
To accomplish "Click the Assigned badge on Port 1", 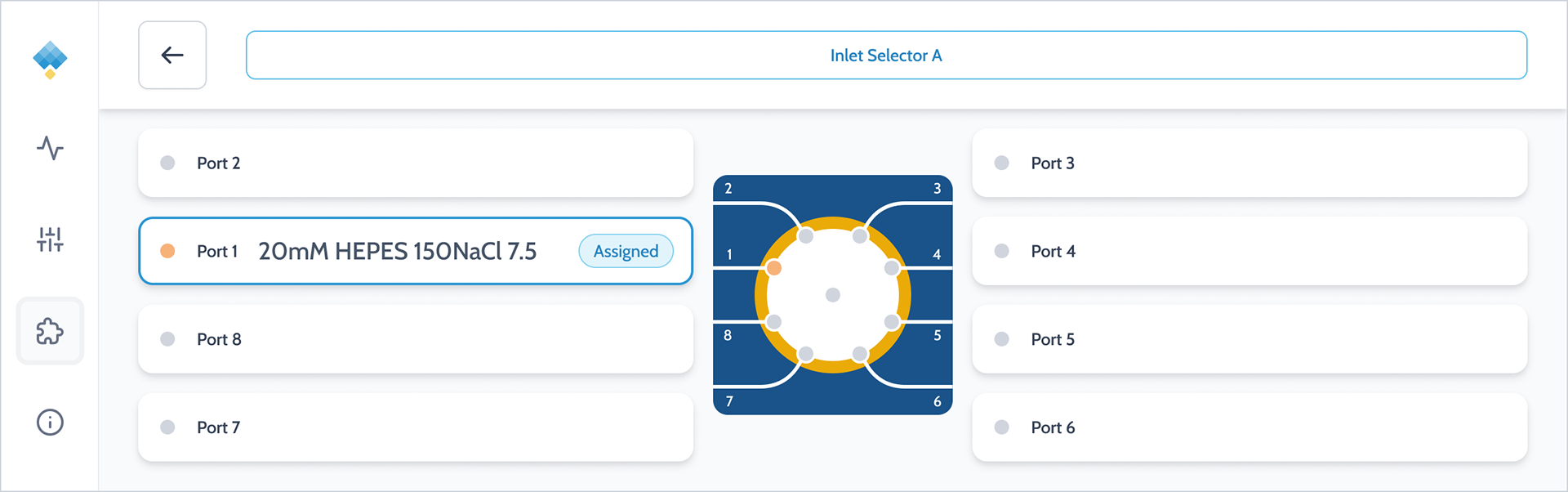I will pyautogui.click(x=626, y=251).
